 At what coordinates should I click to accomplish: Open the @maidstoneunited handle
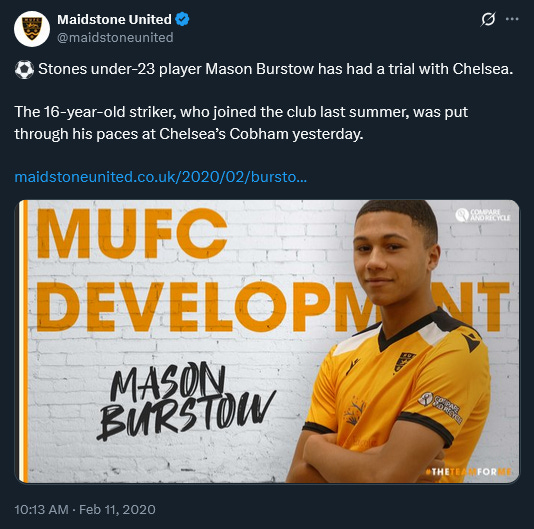[115, 37]
